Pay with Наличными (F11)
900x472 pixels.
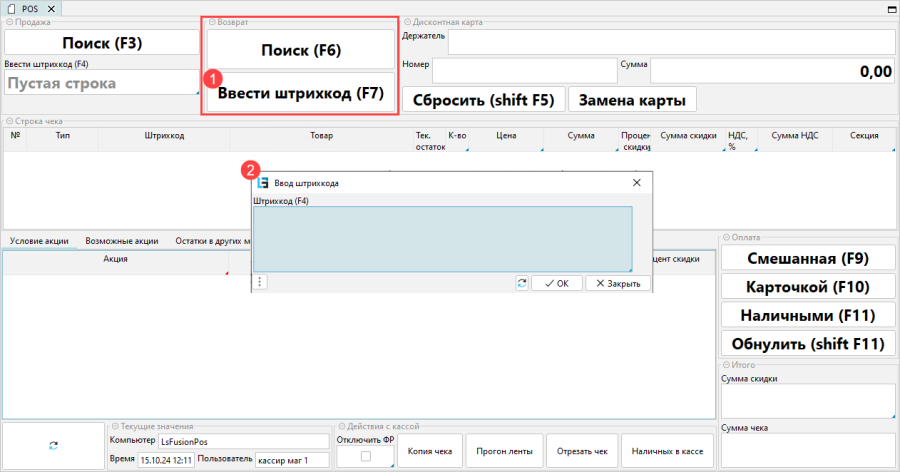(808, 315)
